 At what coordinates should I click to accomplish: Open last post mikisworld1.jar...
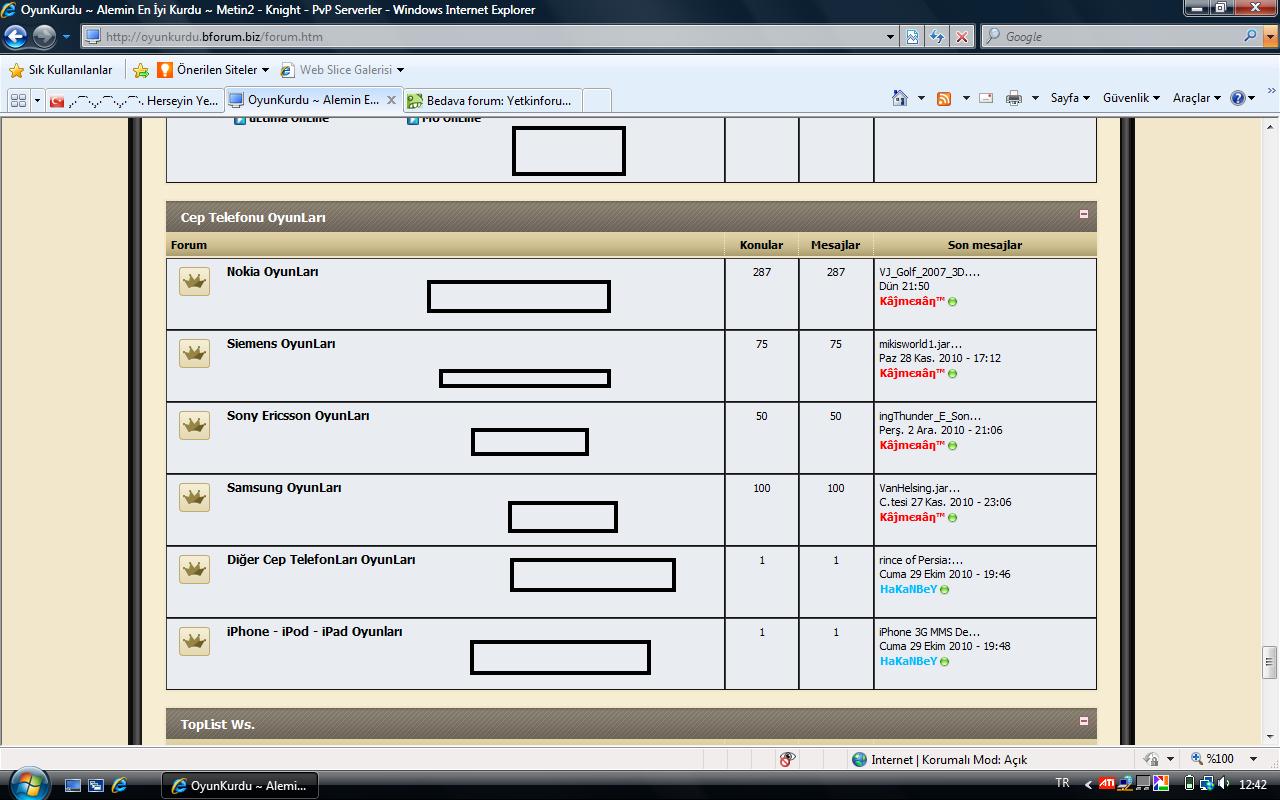click(x=920, y=344)
